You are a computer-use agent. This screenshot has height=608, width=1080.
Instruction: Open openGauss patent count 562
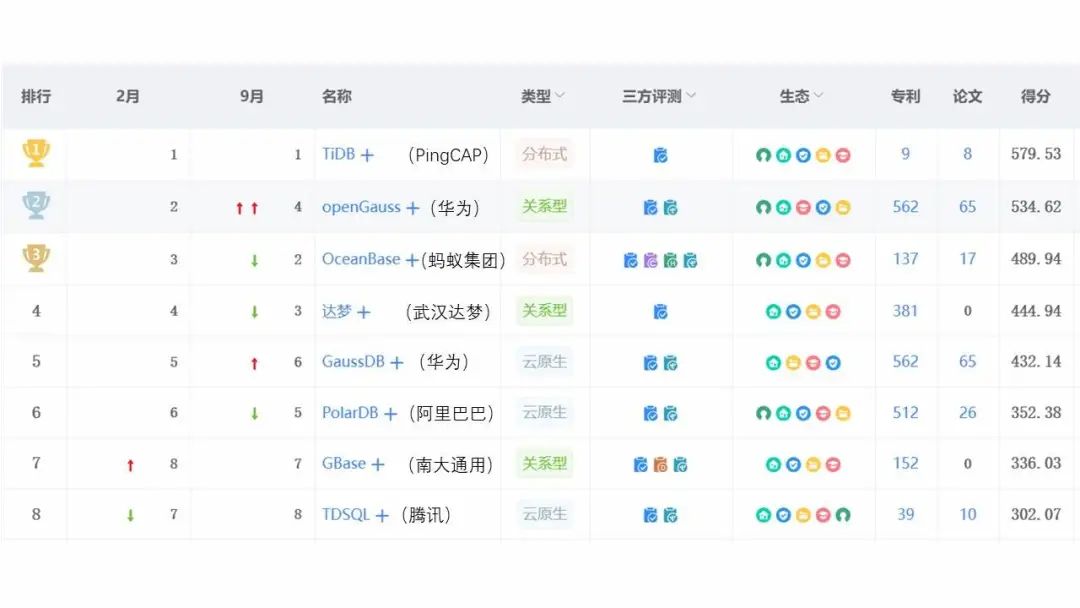pos(905,207)
